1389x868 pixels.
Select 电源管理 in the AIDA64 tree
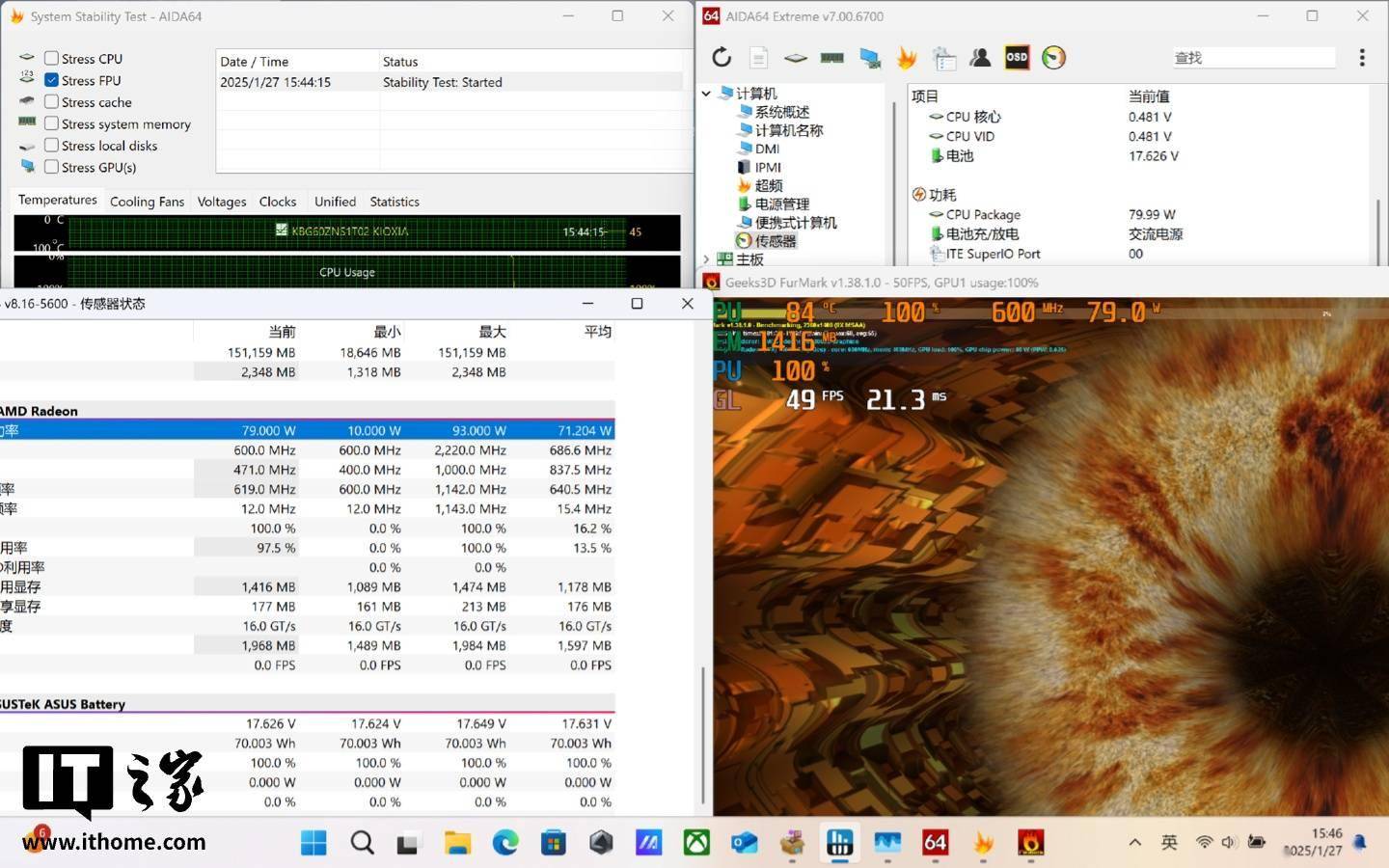tap(781, 204)
